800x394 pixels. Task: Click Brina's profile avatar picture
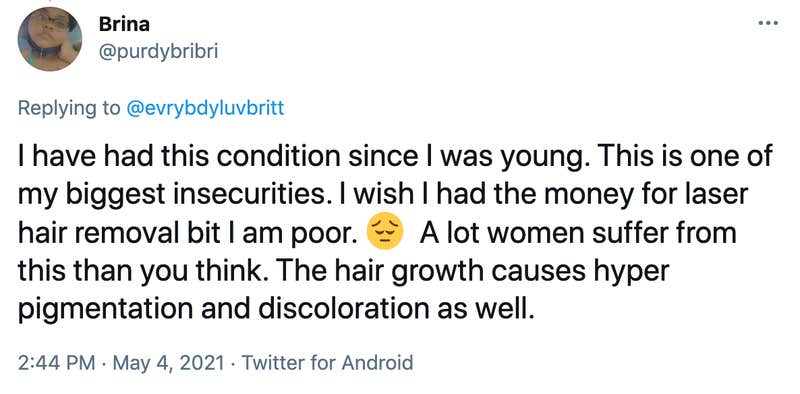pos(50,39)
